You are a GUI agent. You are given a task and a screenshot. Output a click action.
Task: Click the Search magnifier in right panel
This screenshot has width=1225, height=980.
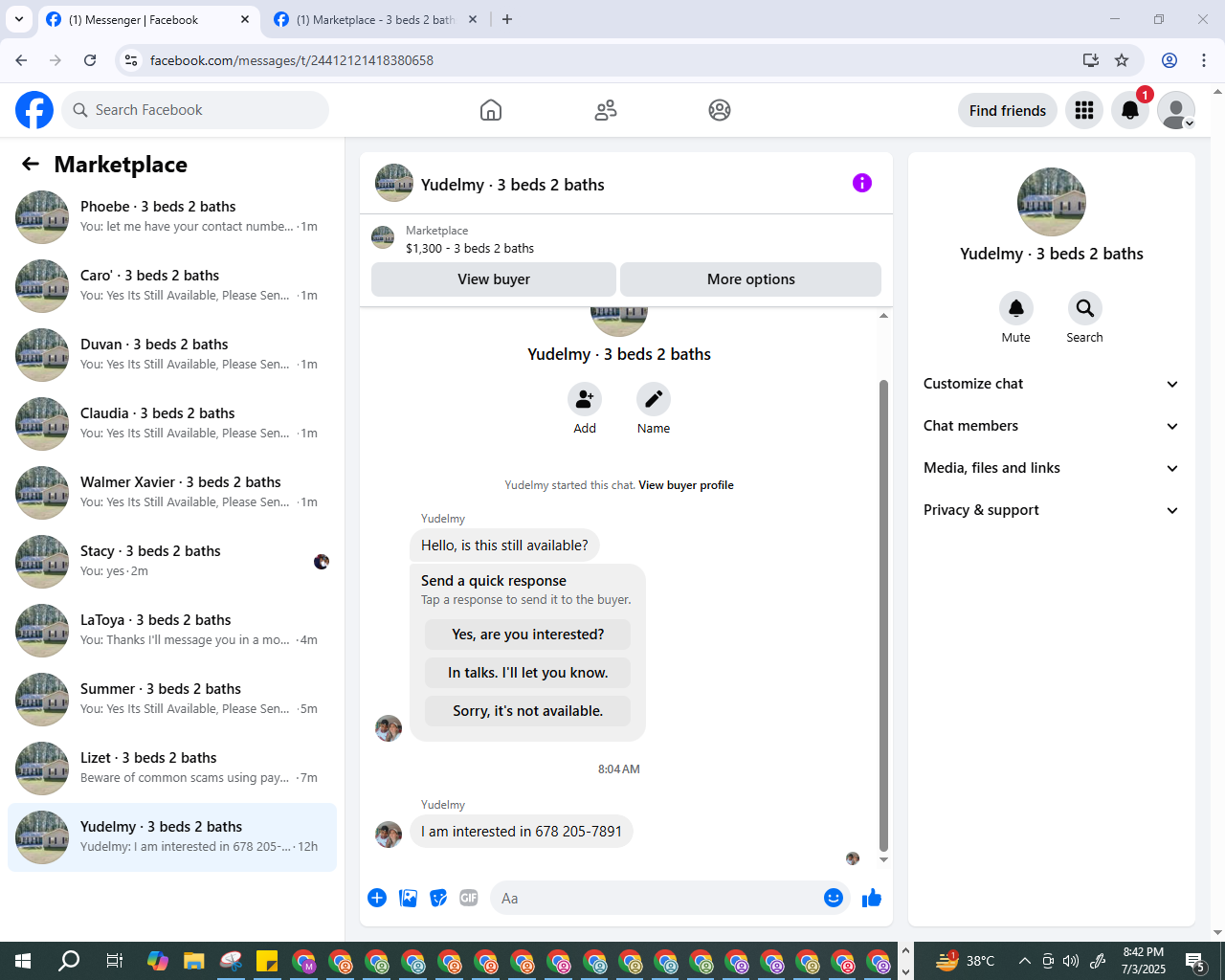pyautogui.click(x=1085, y=308)
